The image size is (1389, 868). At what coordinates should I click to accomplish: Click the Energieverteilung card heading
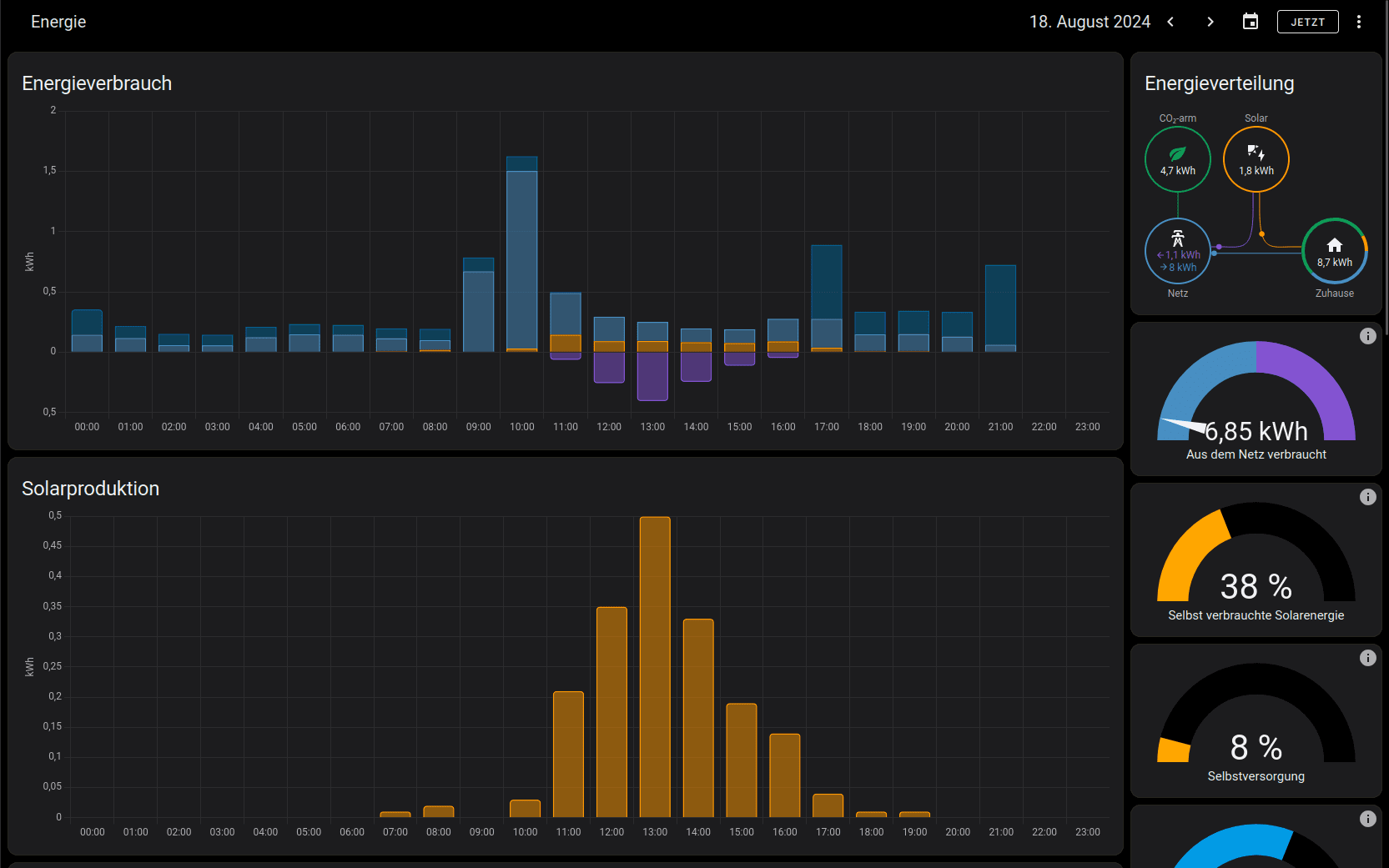click(x=1220, y=83)
